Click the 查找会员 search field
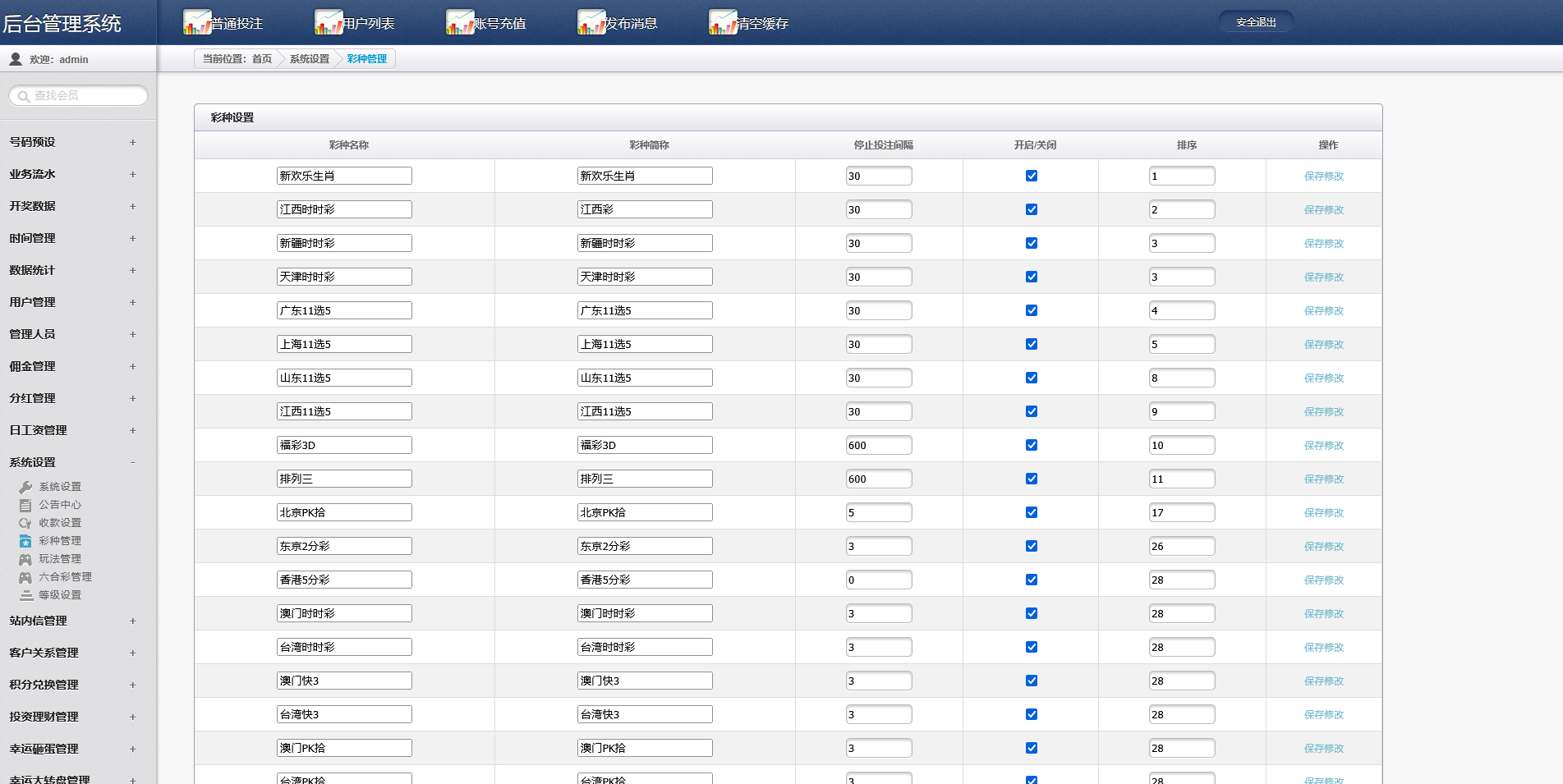This screenshot has width=1563, height=784. tap(78, 96)
